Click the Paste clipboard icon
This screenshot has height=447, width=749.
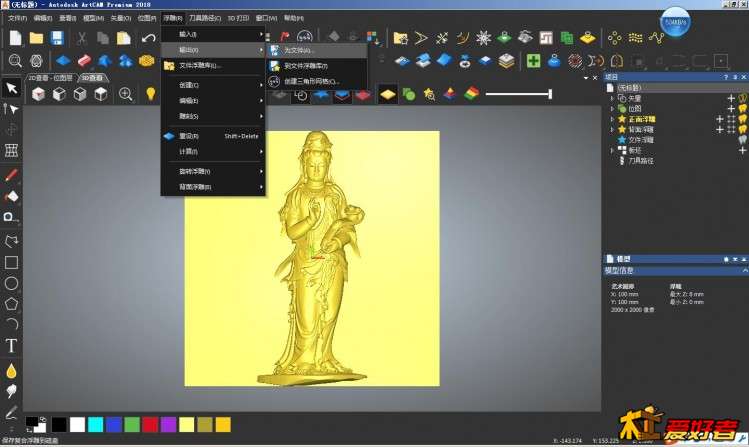pos(123,38)
